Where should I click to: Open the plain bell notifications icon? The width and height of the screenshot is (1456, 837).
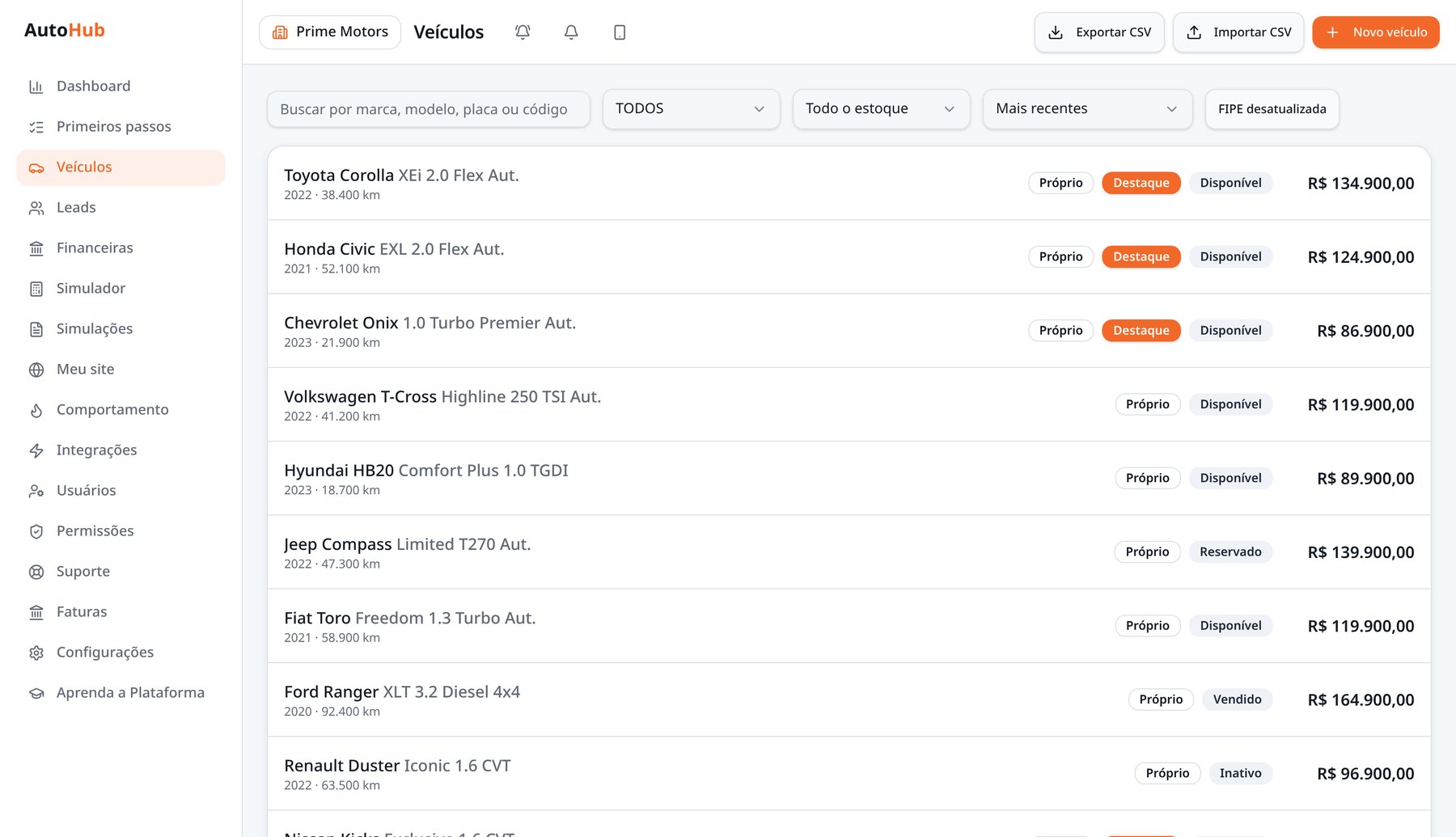pos(571,32)
